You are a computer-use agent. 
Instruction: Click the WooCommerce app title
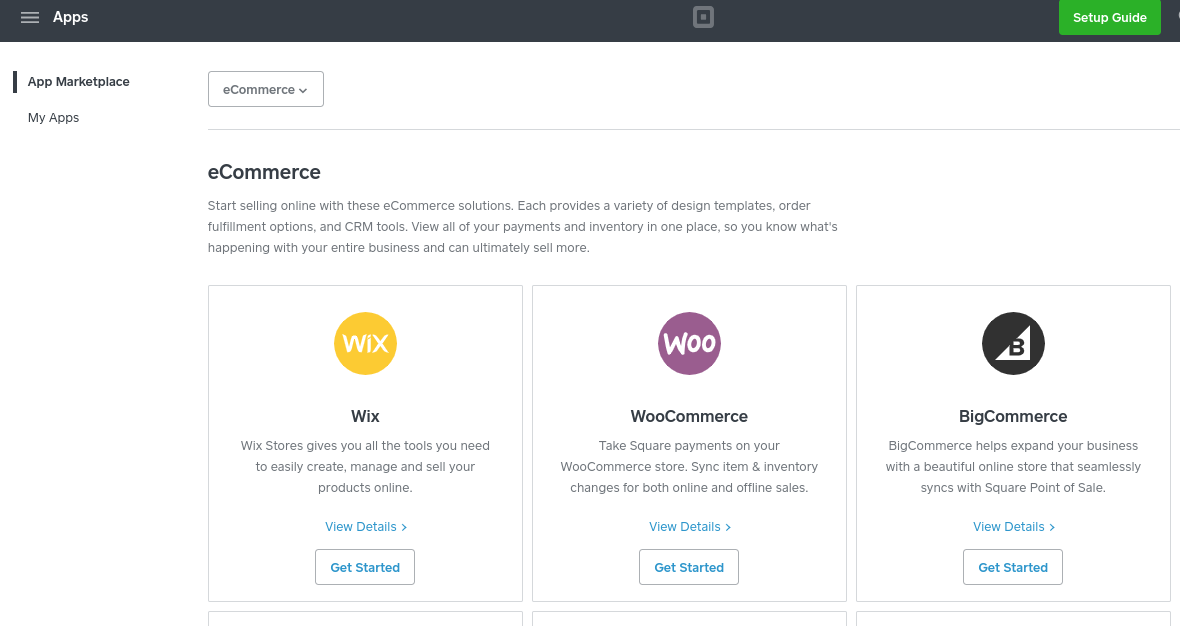point(689,416)
